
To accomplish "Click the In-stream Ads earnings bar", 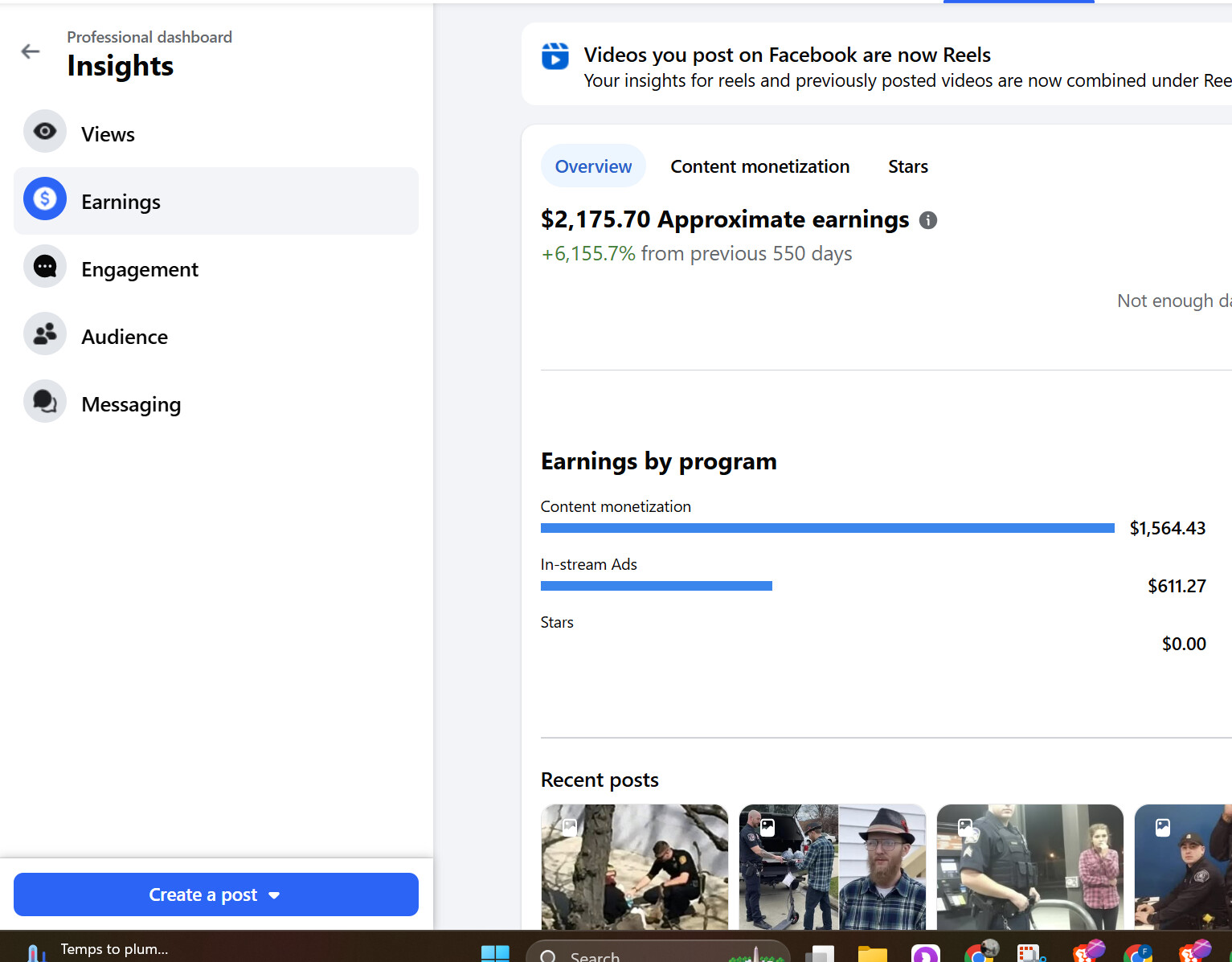I will 656,586.
